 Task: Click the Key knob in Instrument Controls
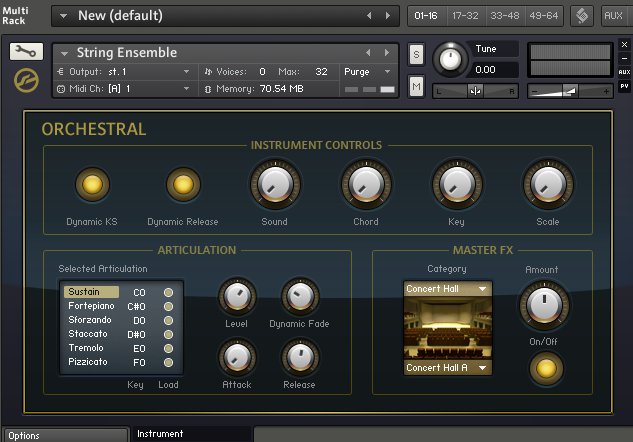(457, 184)
